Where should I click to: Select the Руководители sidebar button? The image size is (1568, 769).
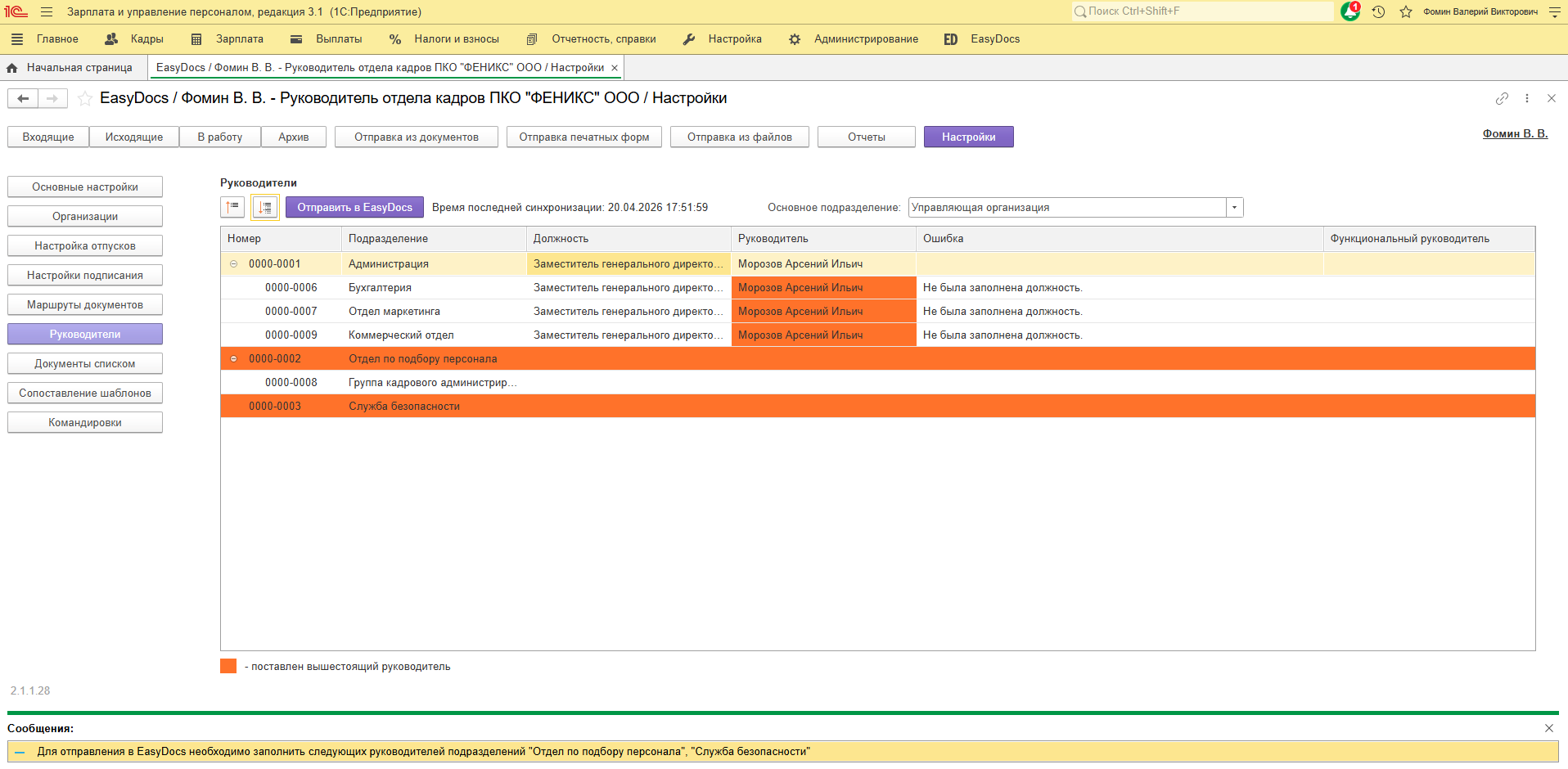click(85, 335)
